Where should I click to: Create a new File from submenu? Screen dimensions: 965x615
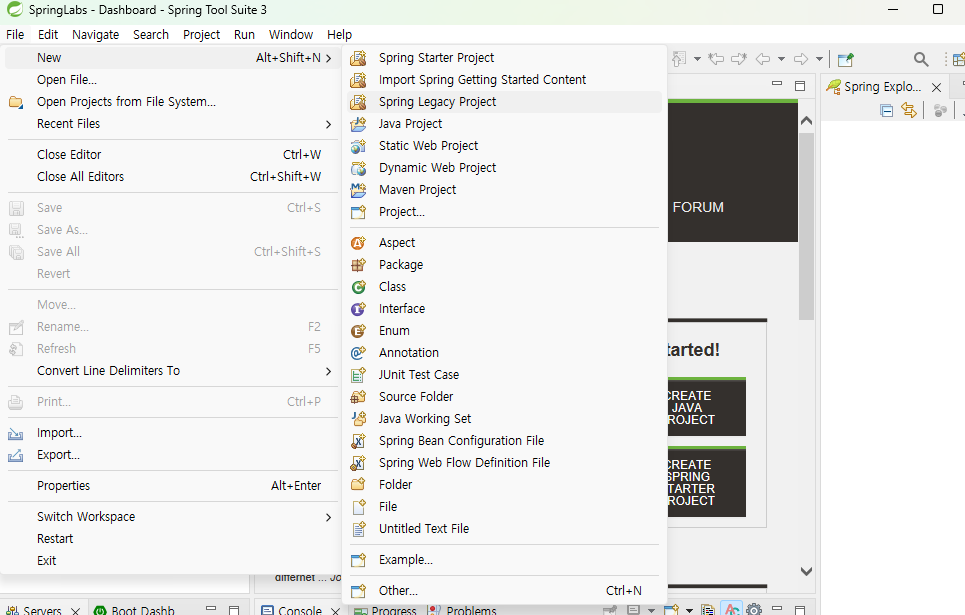click(504, 507)
